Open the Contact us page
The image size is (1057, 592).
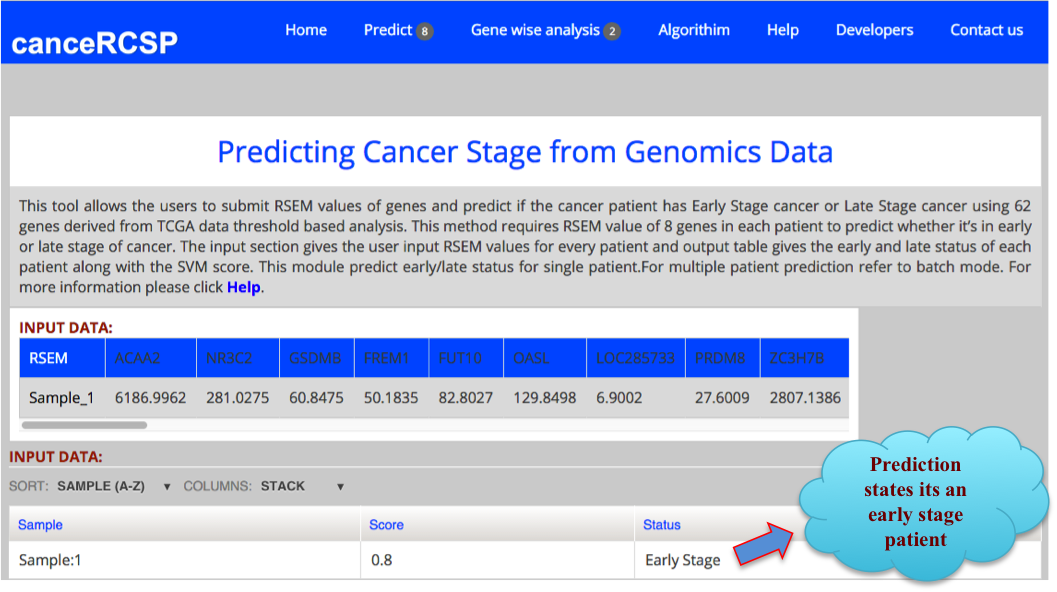(x=986, y=30)
